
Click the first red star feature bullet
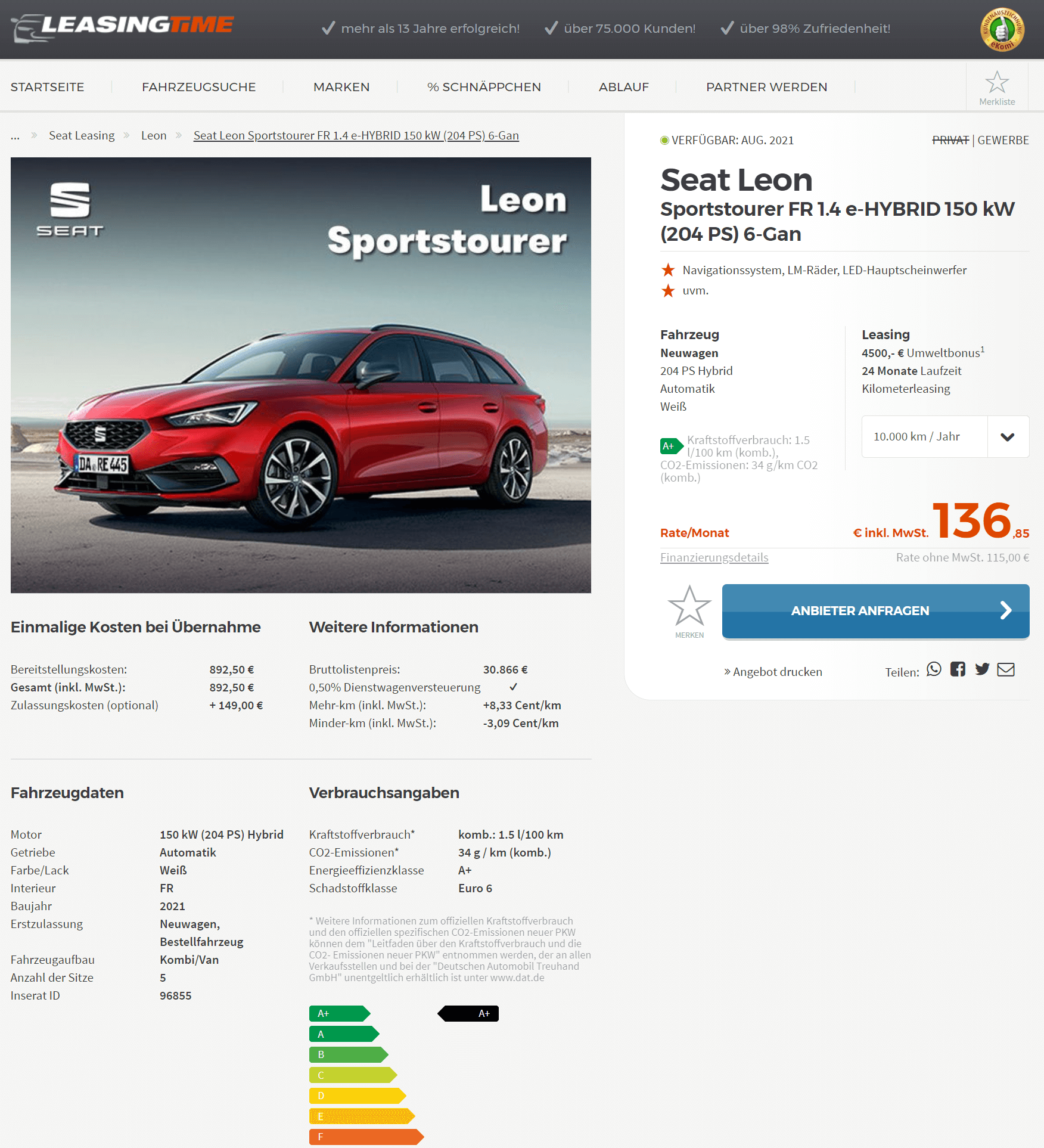tap(668, 270)
